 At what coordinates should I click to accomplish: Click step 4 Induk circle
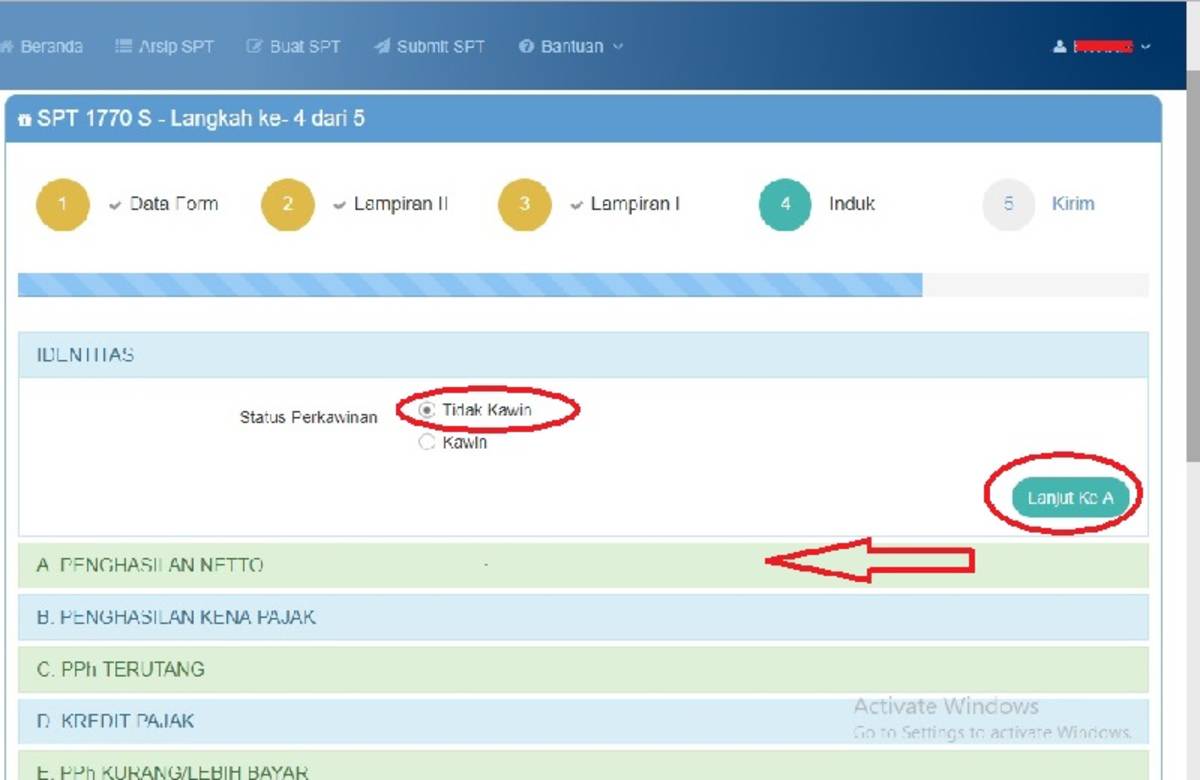785,204
